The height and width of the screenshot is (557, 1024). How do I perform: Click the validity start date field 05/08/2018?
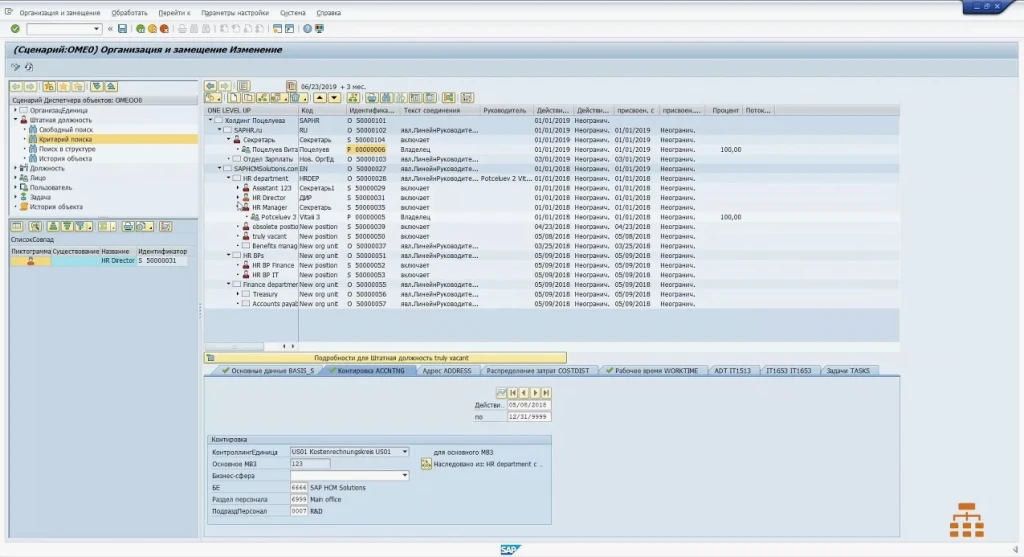[528, 405]
